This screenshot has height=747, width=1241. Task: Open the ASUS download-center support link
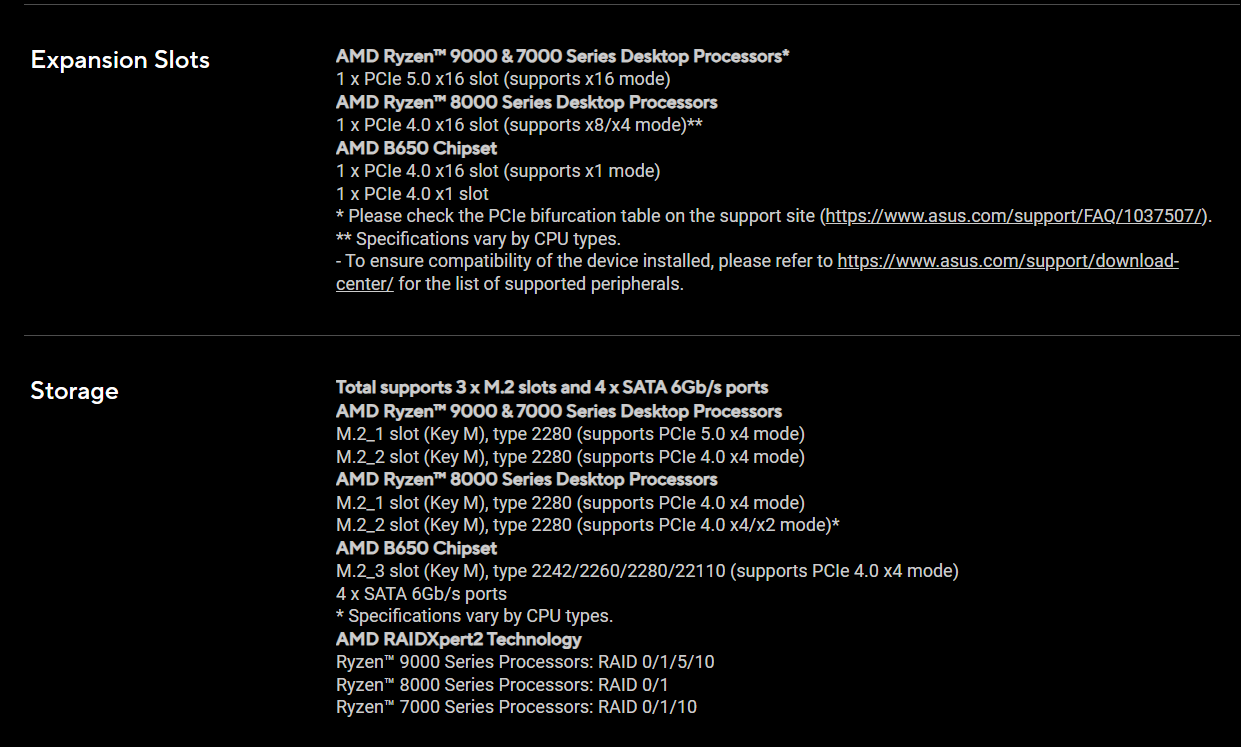coord(1007,262)
